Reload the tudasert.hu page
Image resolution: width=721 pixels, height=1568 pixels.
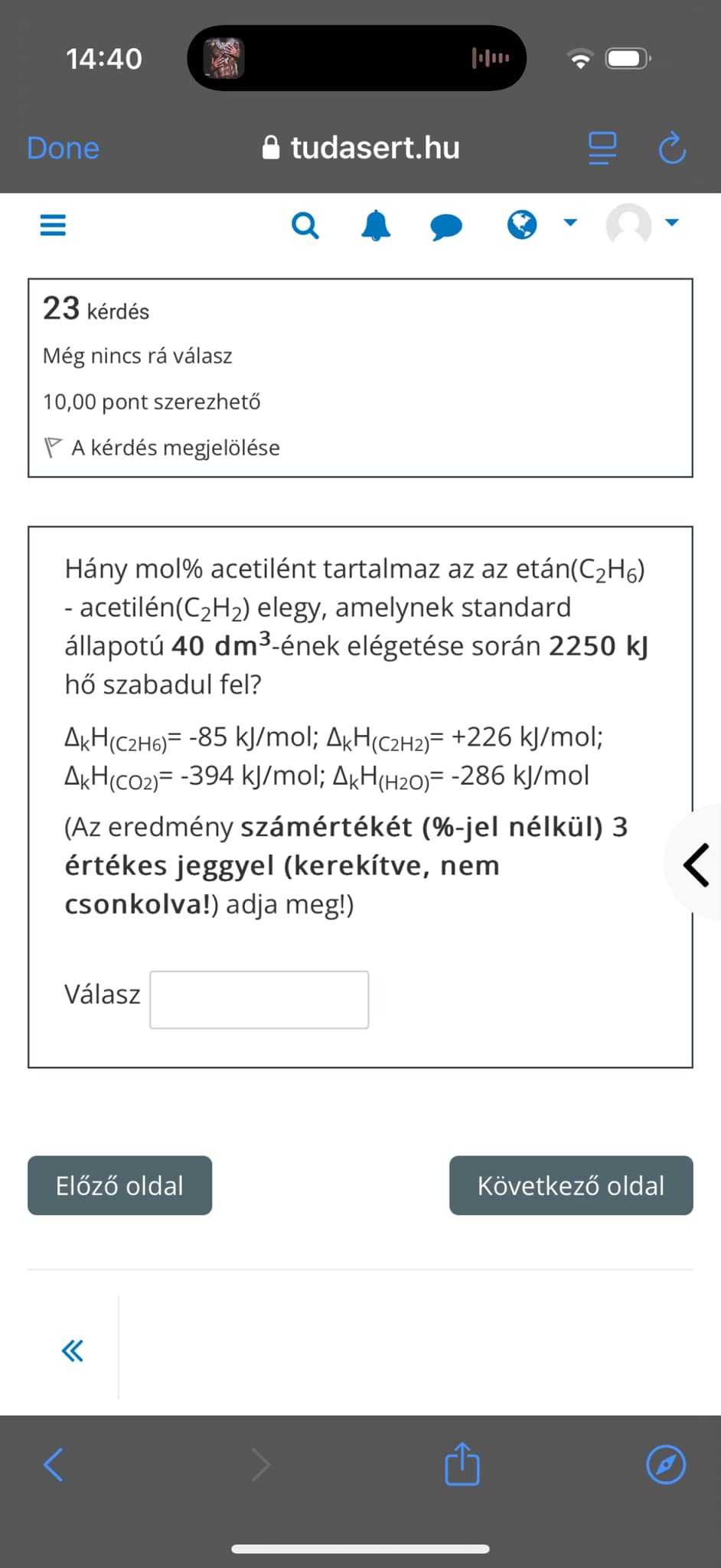pos(672,148)
